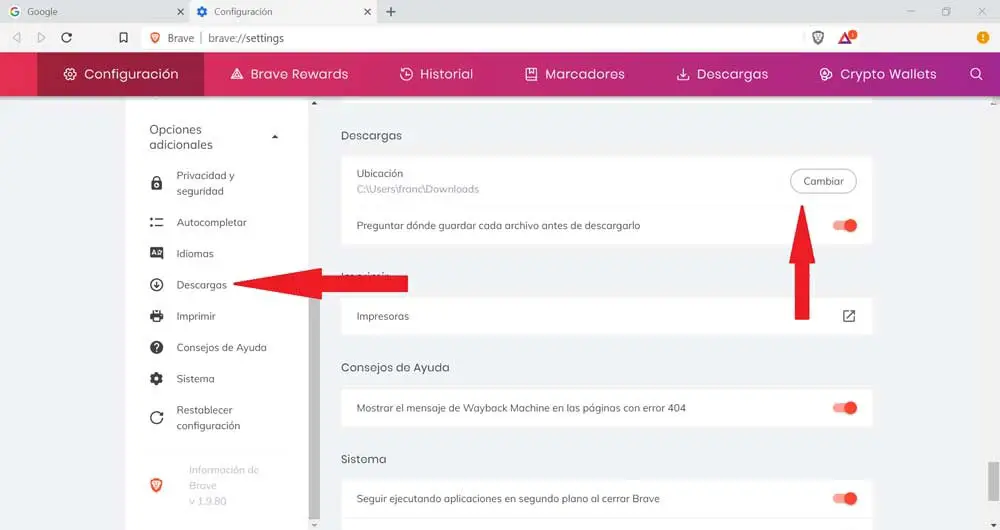Open Brave Rewards in settings header
Image resolution: width=1000 pixels, height=530 pixels.
(289, 74)
